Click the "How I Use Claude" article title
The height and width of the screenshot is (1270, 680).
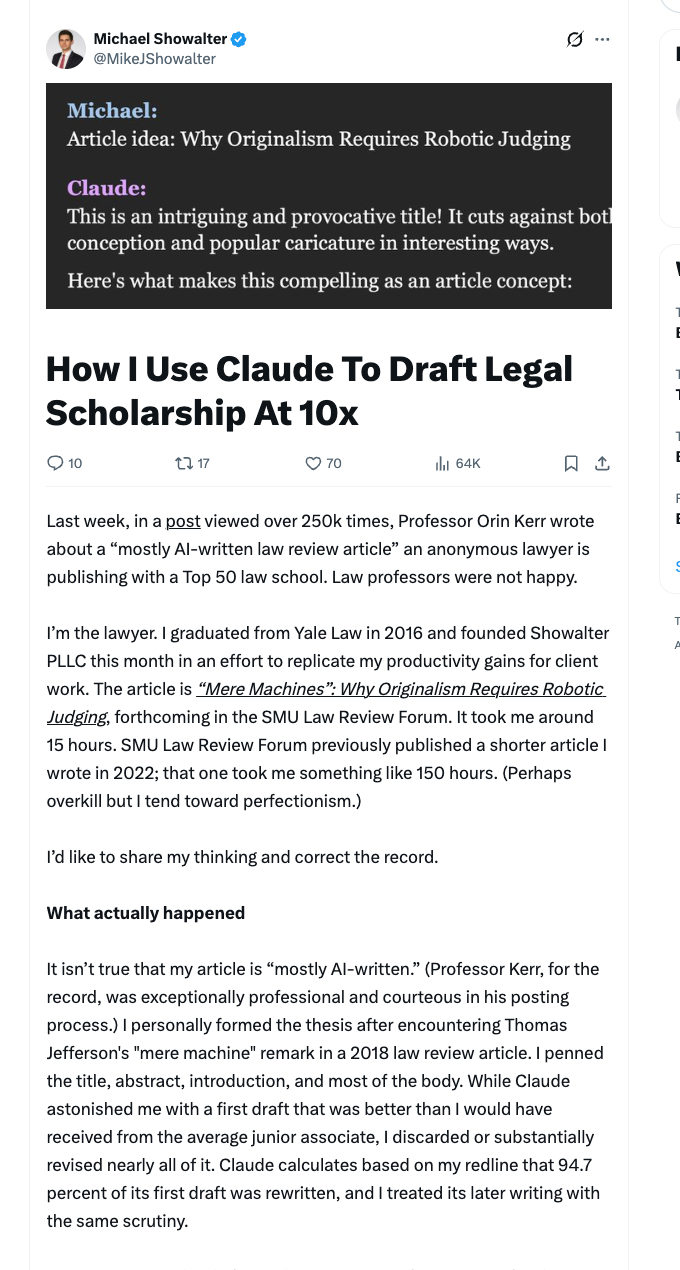pyautogui.click(x=310, y=390)
